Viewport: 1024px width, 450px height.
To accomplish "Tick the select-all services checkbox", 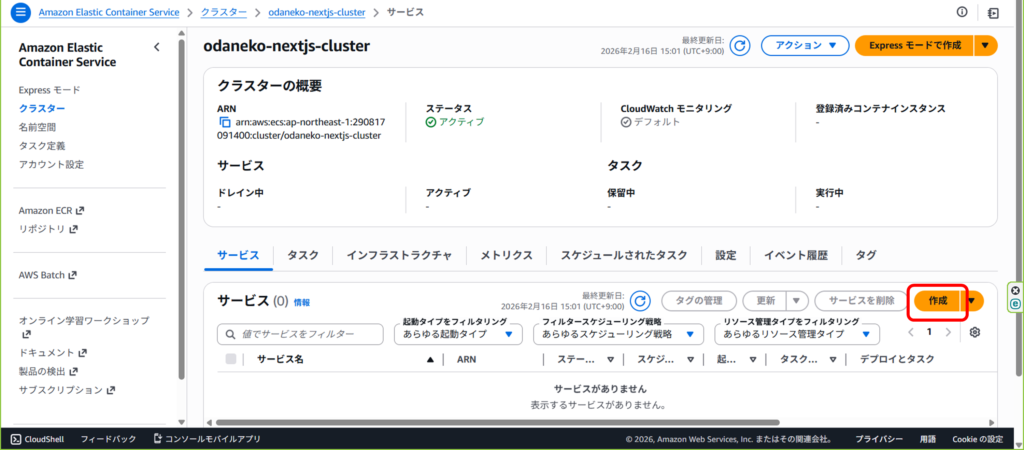I will pos(231,359).
